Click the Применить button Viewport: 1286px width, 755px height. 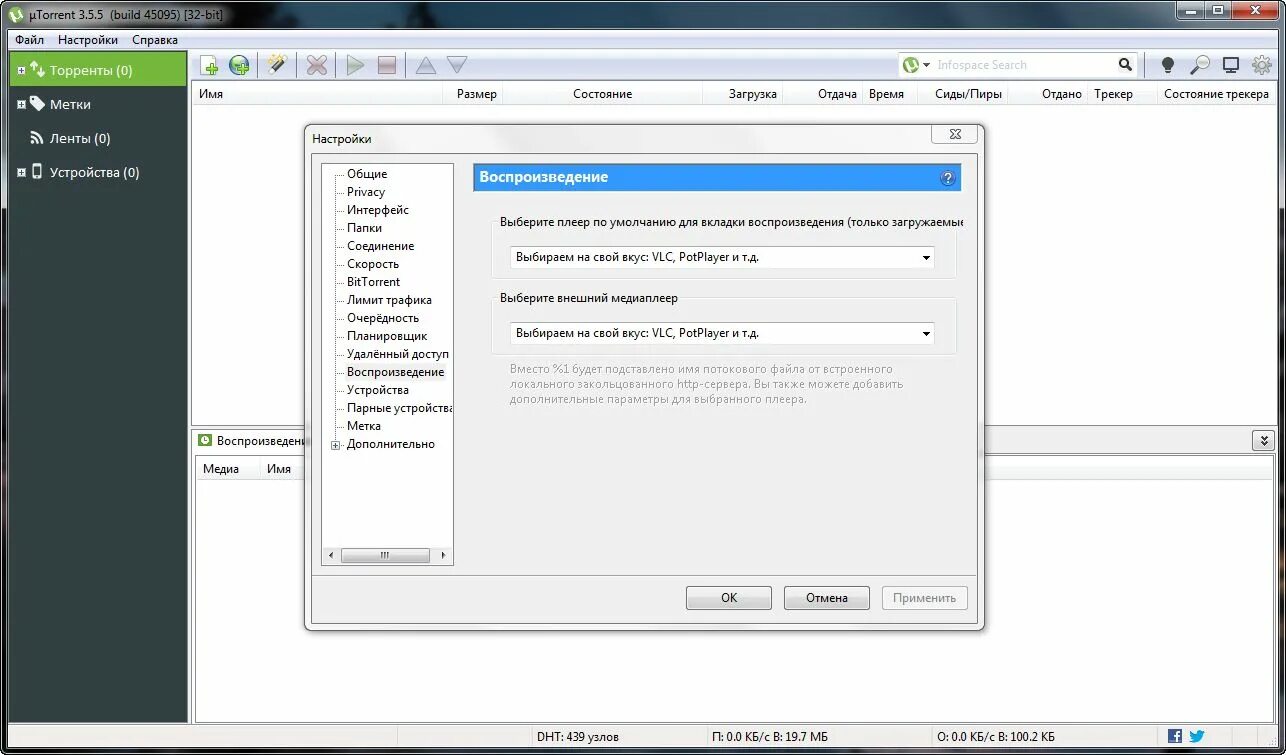(x=925, y=598)
